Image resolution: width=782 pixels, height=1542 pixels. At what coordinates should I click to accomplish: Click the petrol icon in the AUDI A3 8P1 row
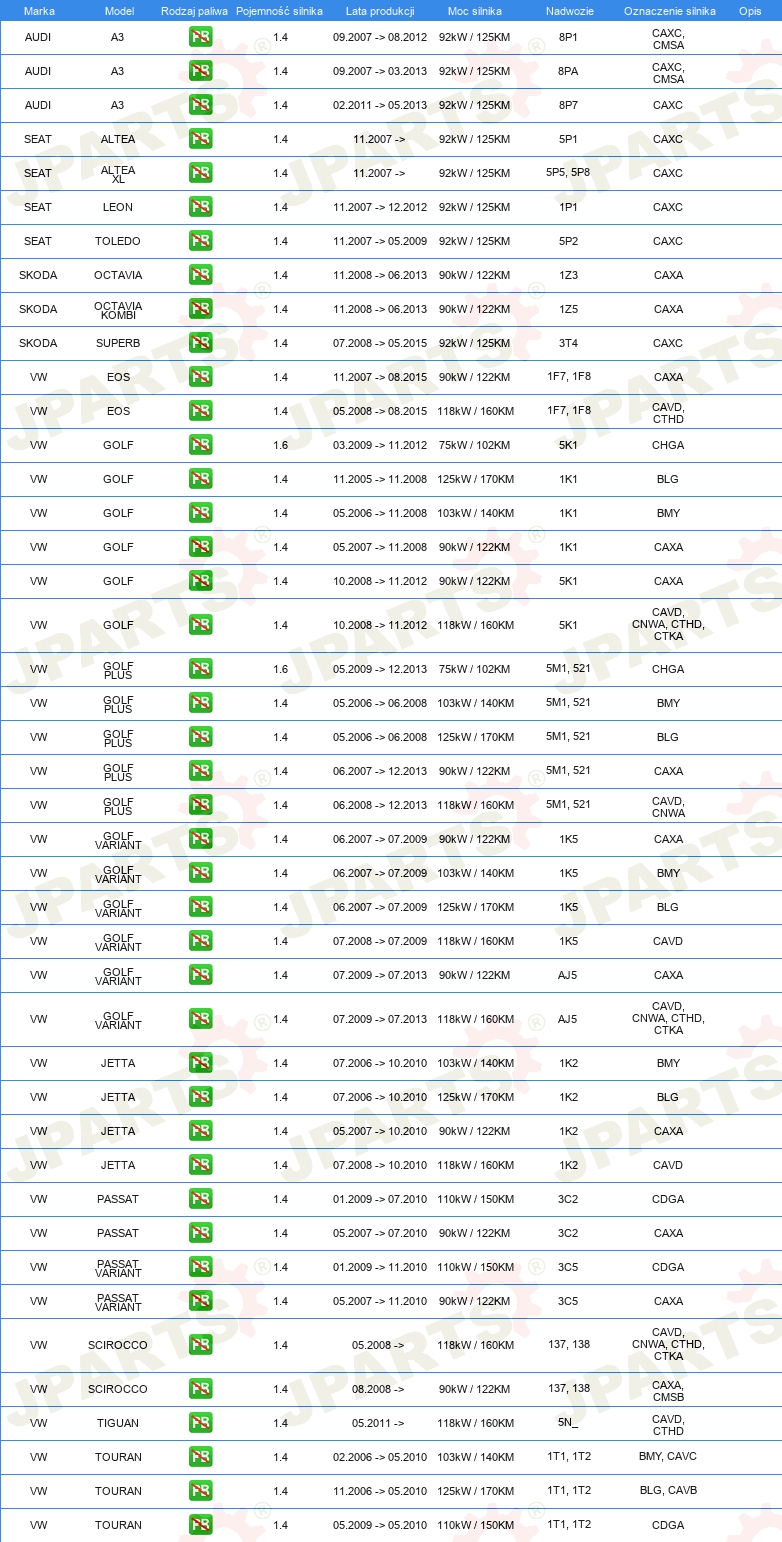[200, 37]
